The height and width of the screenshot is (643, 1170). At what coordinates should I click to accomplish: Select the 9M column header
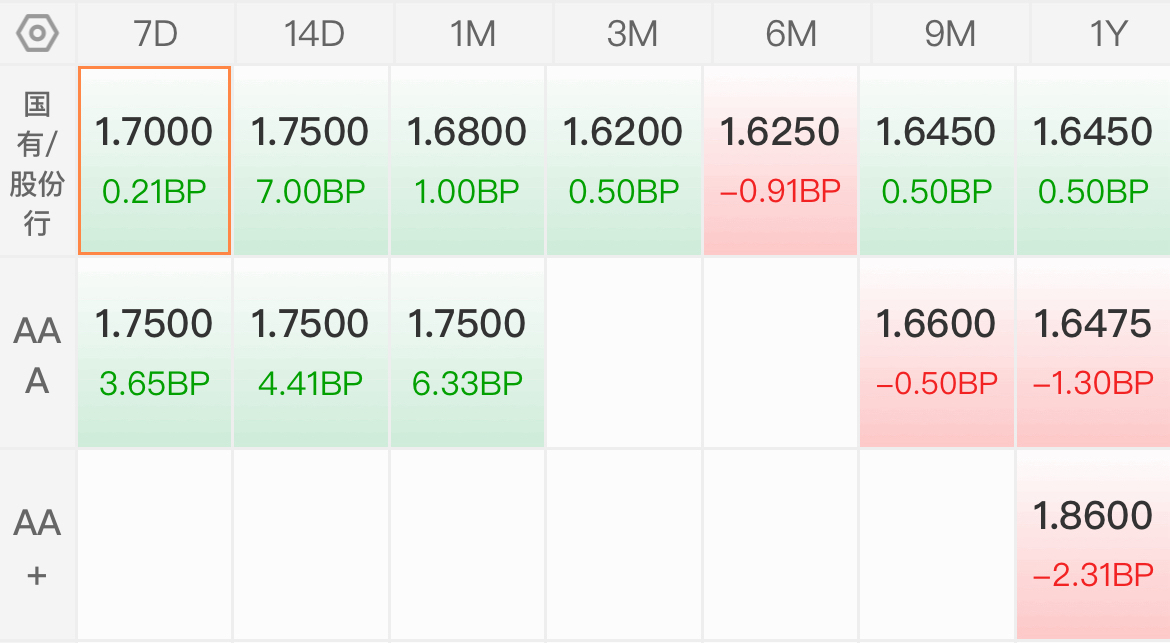click(x=950, y=34)
